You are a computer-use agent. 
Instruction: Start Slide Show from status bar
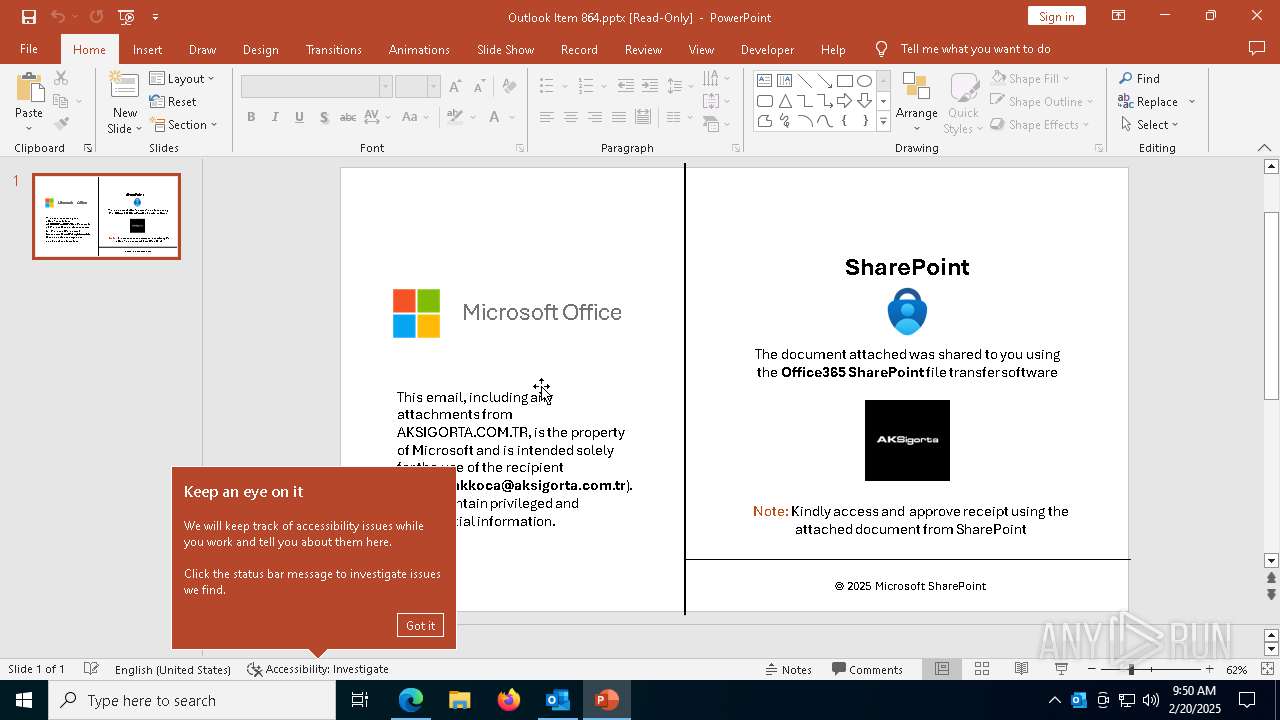pos(1061,669)
